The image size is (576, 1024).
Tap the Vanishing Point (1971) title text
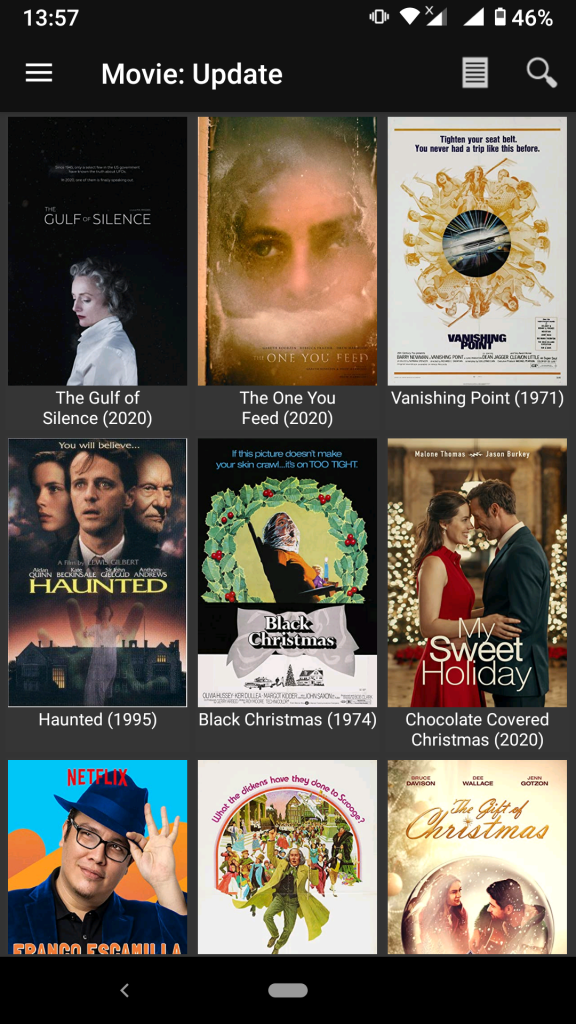click(x=477, y=398)
